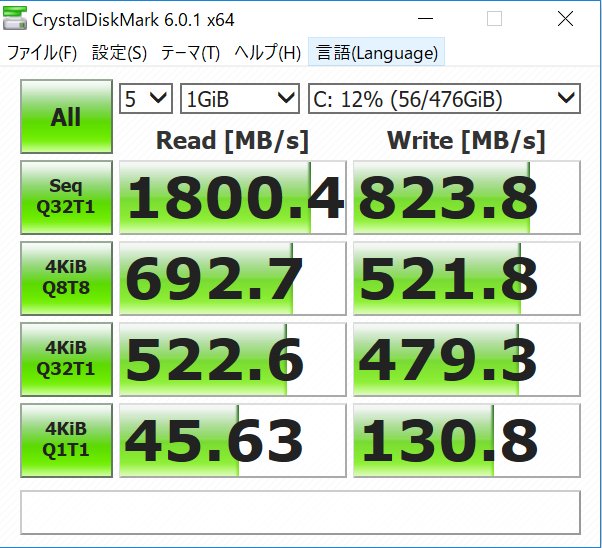Image resolution: width=602 pixels, height=548 pixels.
Task: Maximize the CrystalDiskMark window
Action: pyautogui.click(x=494, y=19)
